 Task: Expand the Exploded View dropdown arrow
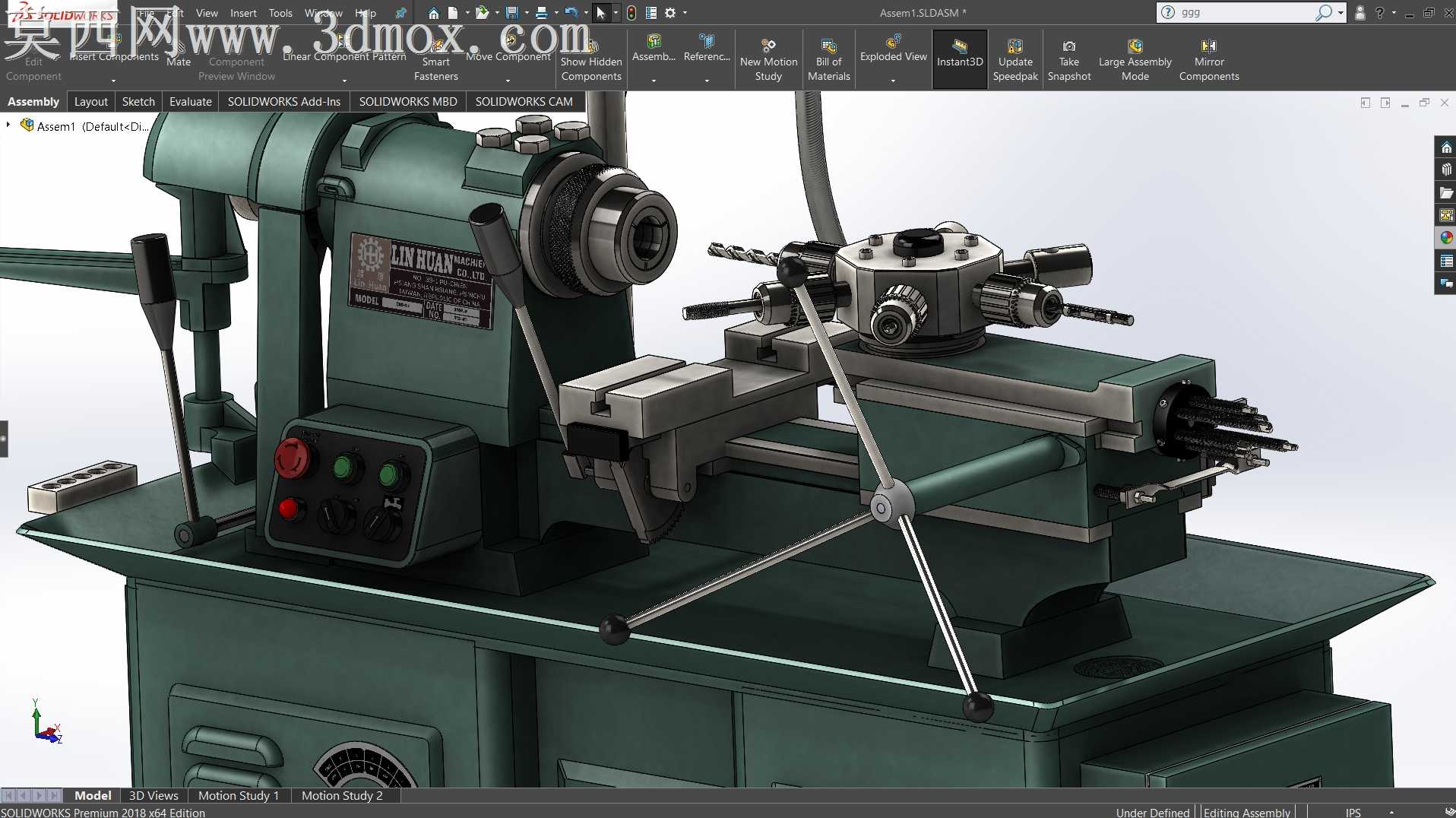[x=893, y=80]
